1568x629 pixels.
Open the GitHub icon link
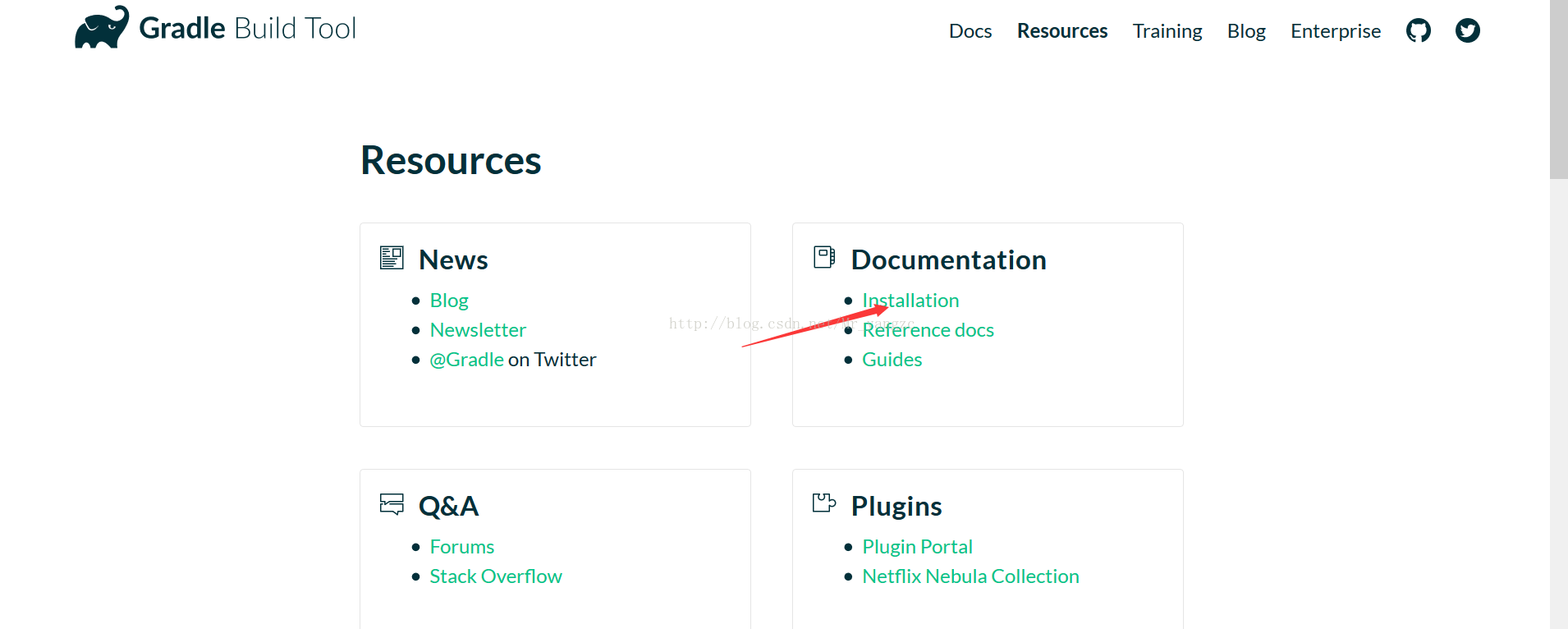click(1418, 31)
